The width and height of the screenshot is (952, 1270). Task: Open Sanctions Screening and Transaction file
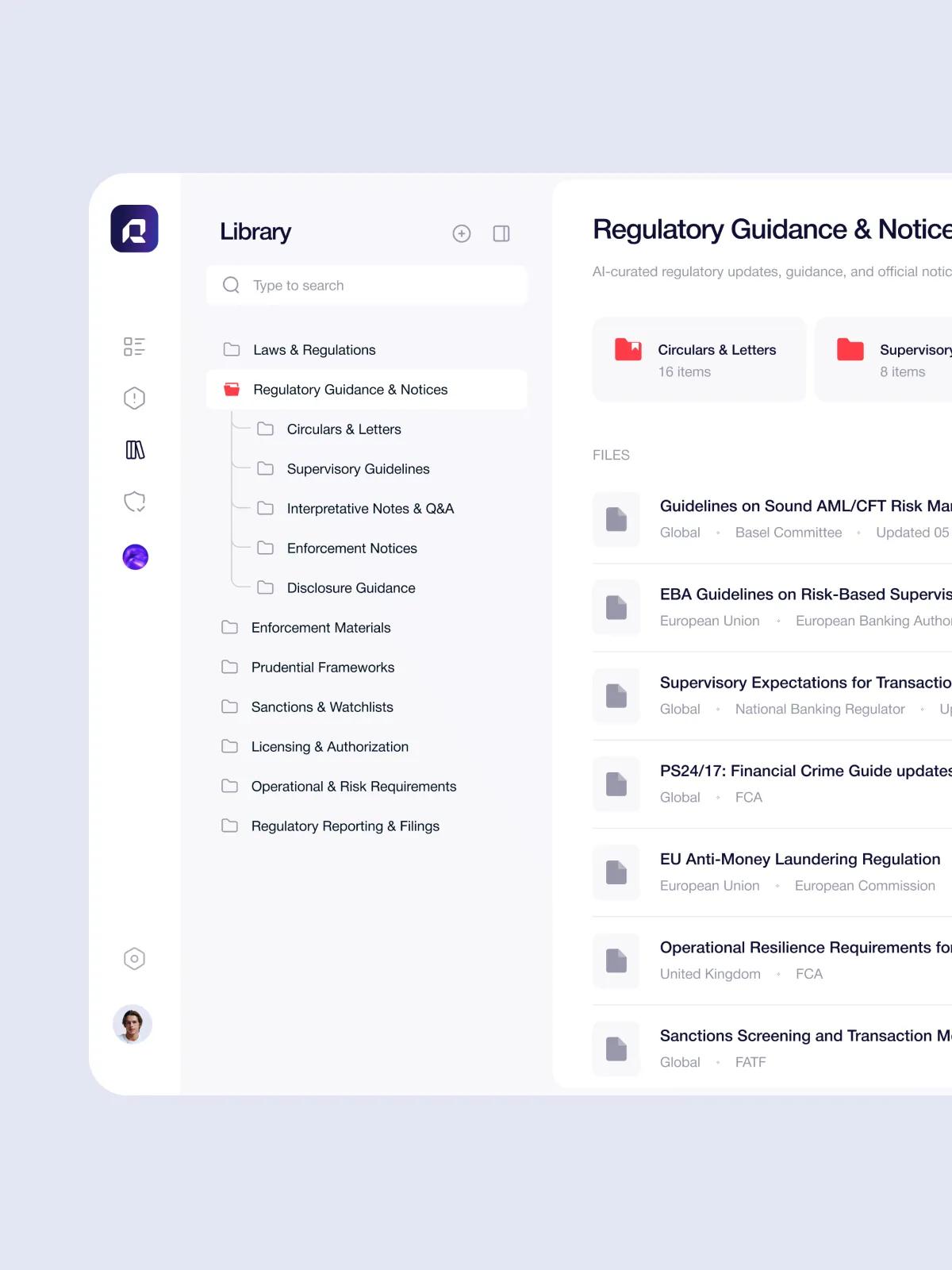[772, 1049]
